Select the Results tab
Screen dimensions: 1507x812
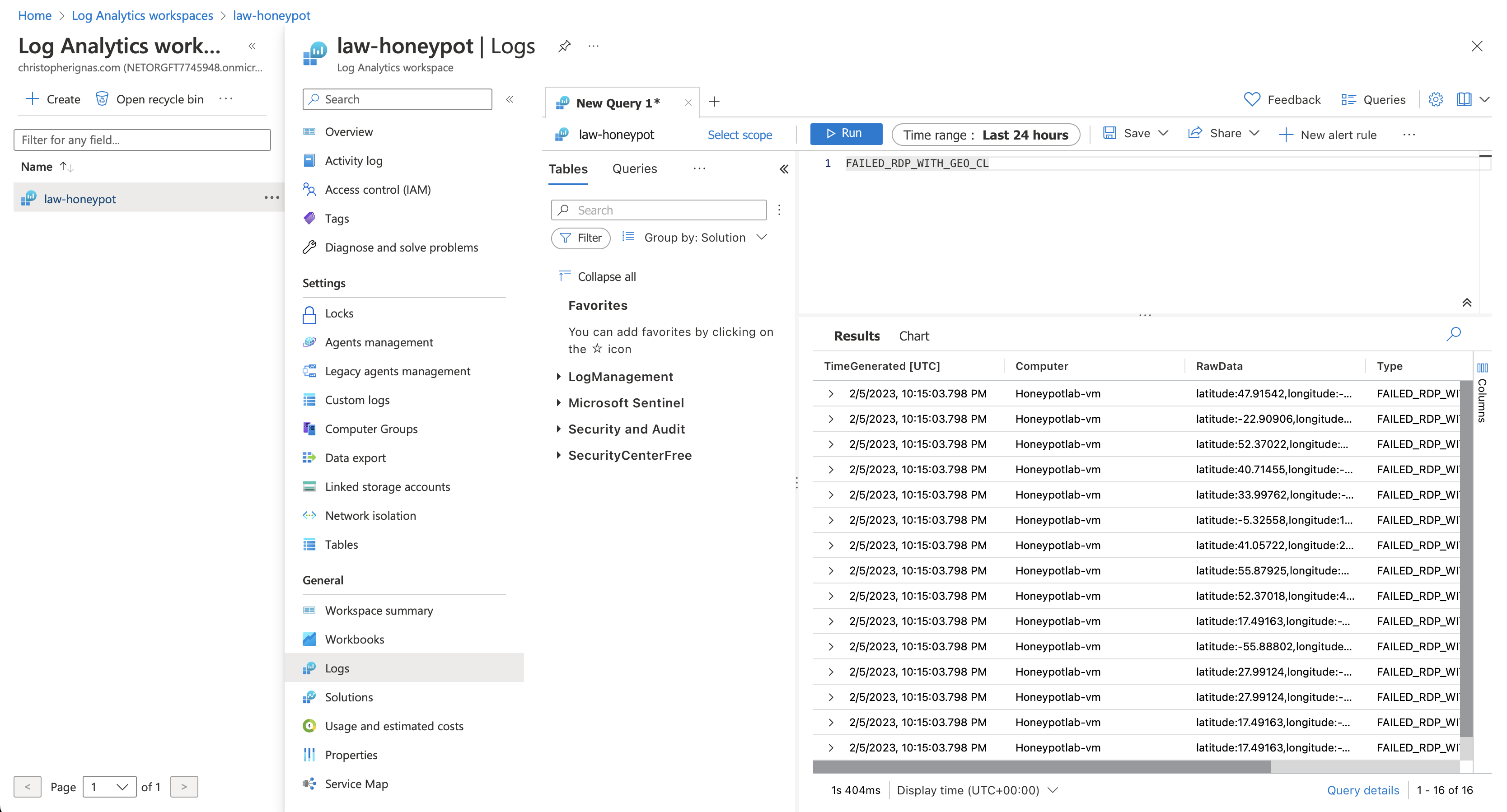coord(856,336)
